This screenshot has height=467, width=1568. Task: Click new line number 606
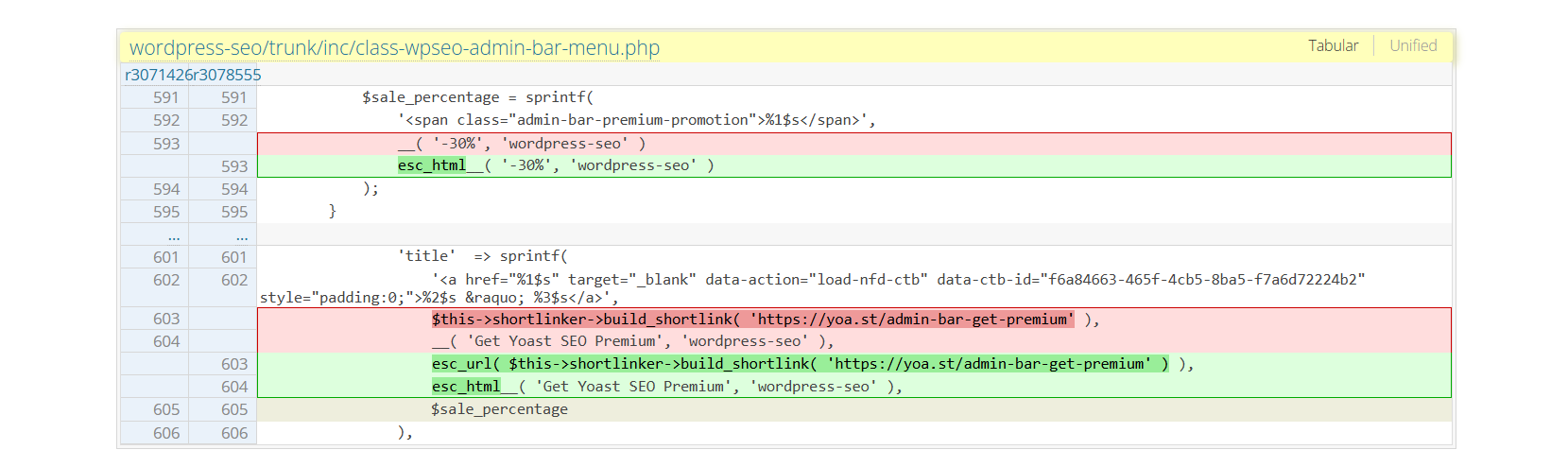point(233,433)
